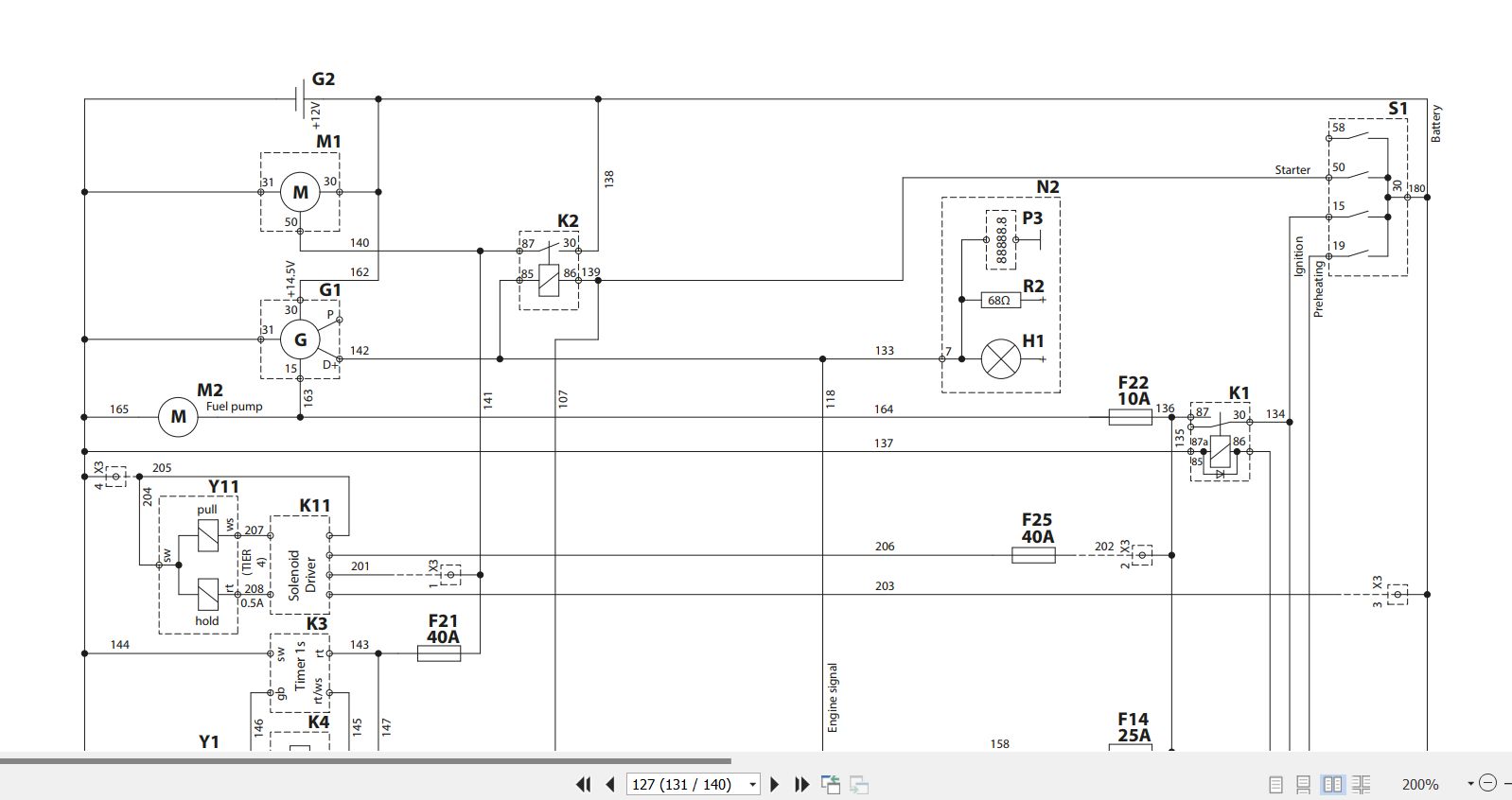Go to the first page
Screen dimensions: 1512x800
583,784
